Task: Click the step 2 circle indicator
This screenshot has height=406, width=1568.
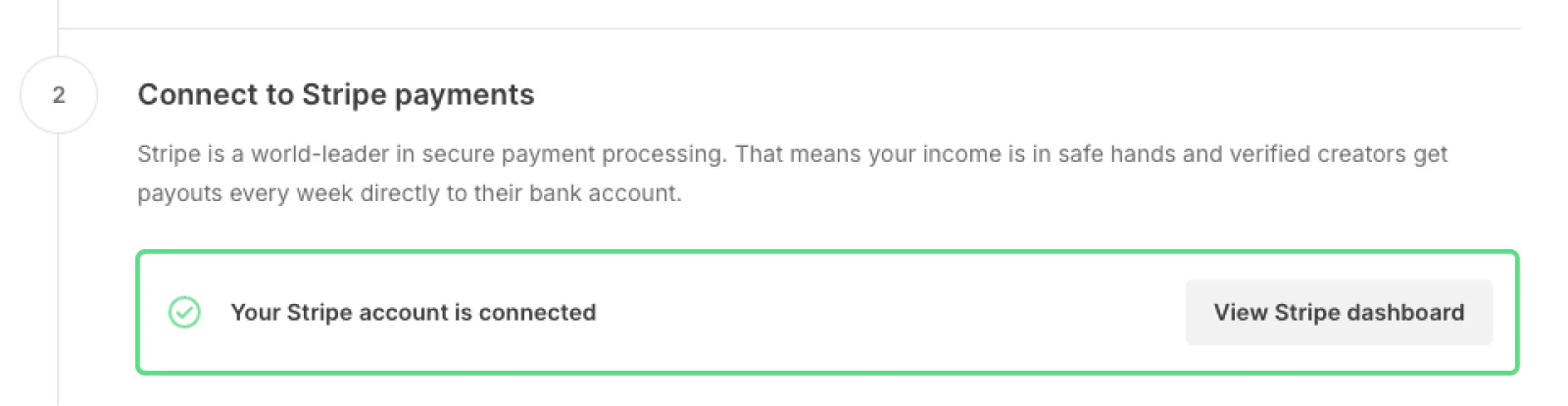Action: pyautogui.click(x=59, y=95)
